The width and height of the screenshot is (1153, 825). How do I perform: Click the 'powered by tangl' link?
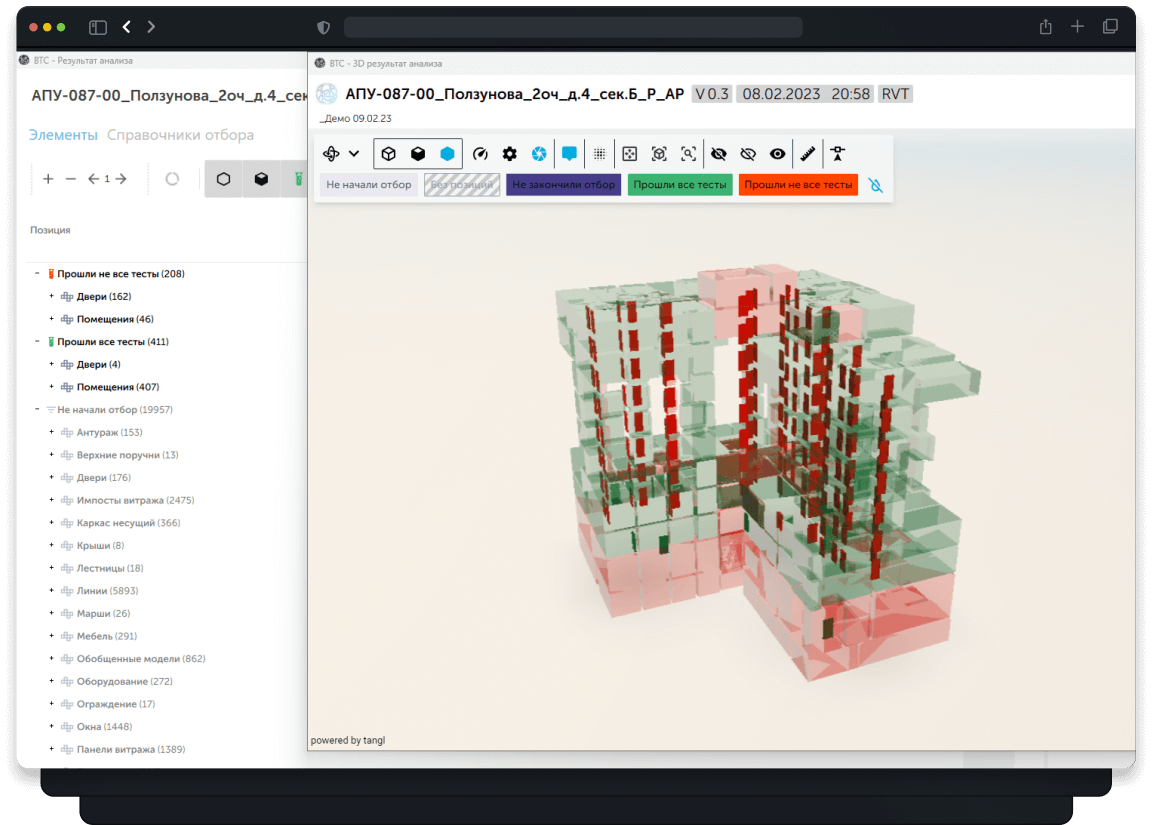(x=348, y=740)
